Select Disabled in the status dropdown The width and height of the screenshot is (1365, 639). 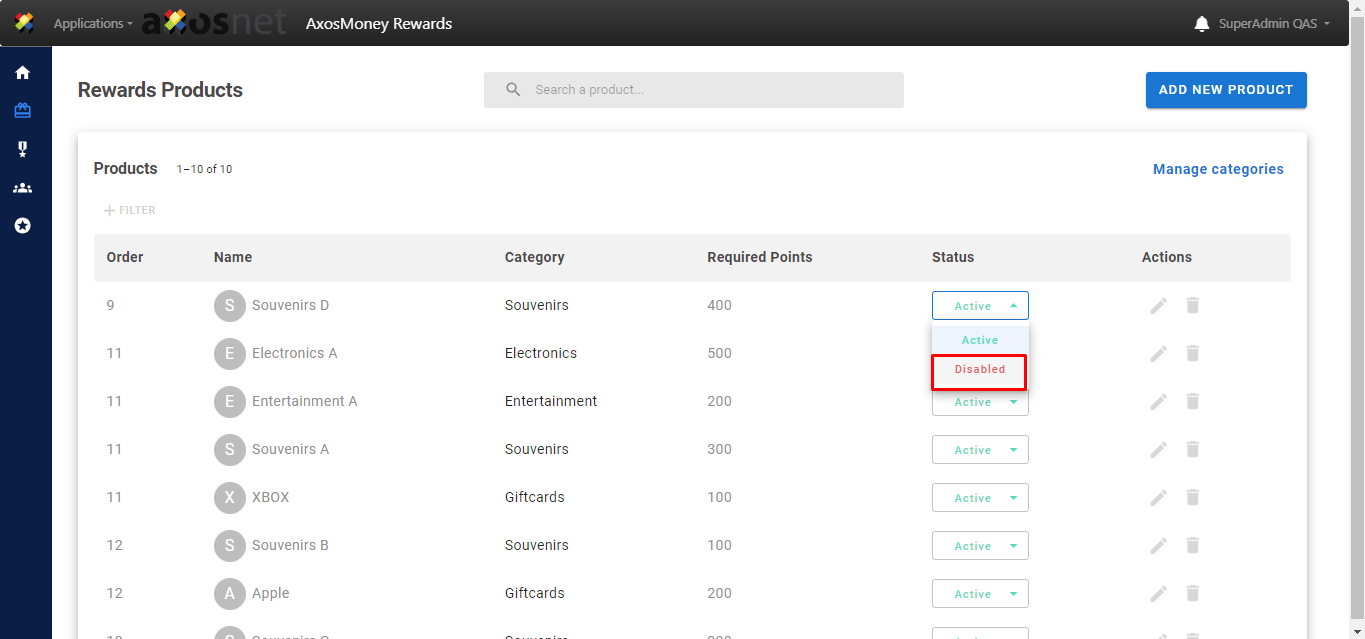coord(979,370)
